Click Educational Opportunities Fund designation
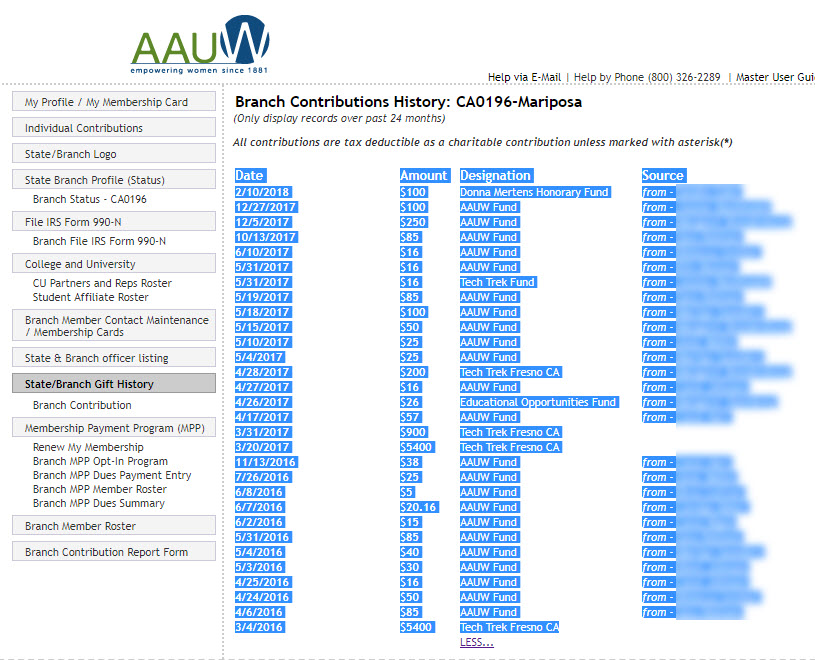The image size is (815, 660). click(539, 402)
